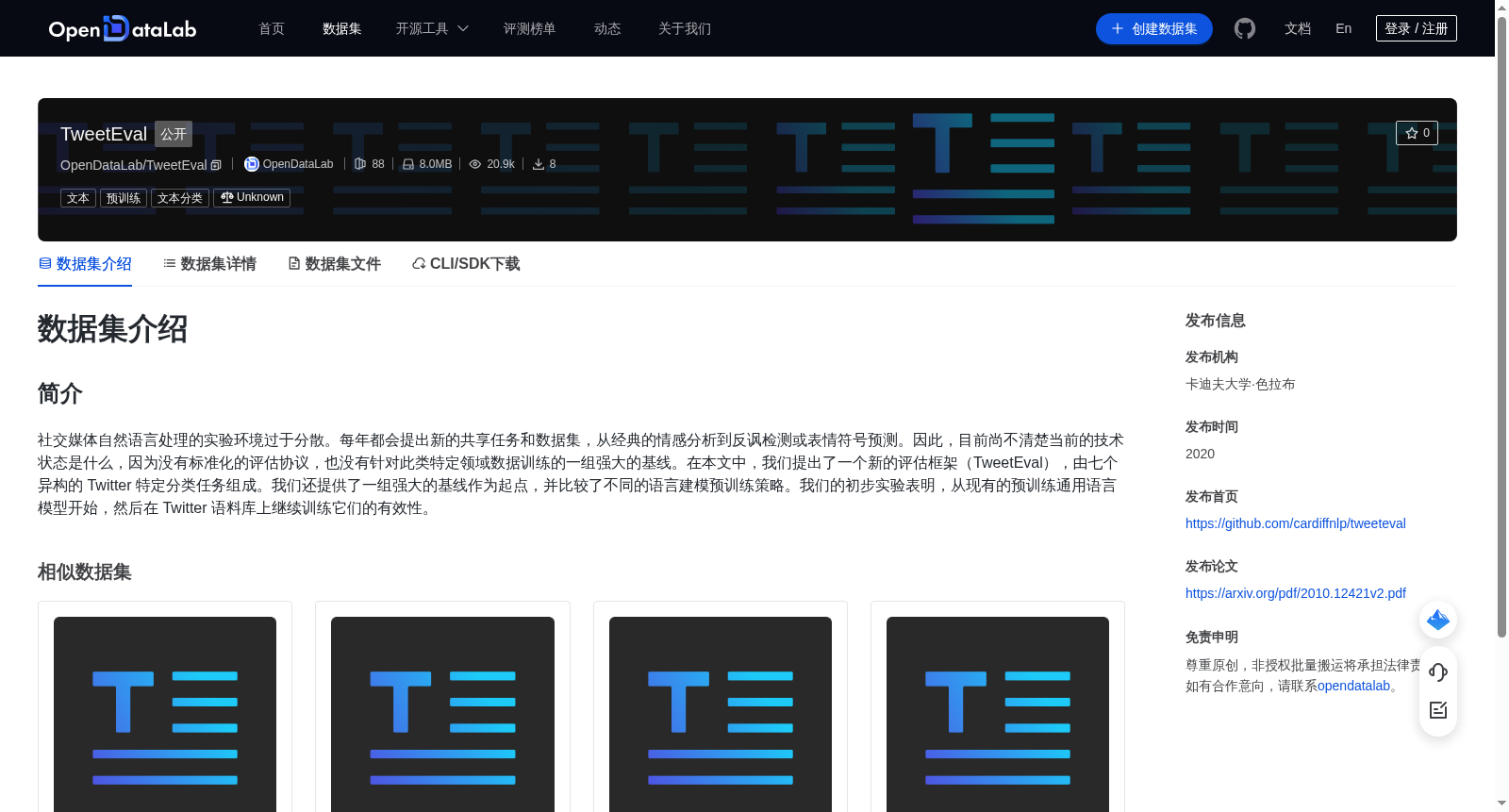Viewport: 1509px width, 812px height.
Task: Open the second similar dataset thumbnail
Action: 442,714
